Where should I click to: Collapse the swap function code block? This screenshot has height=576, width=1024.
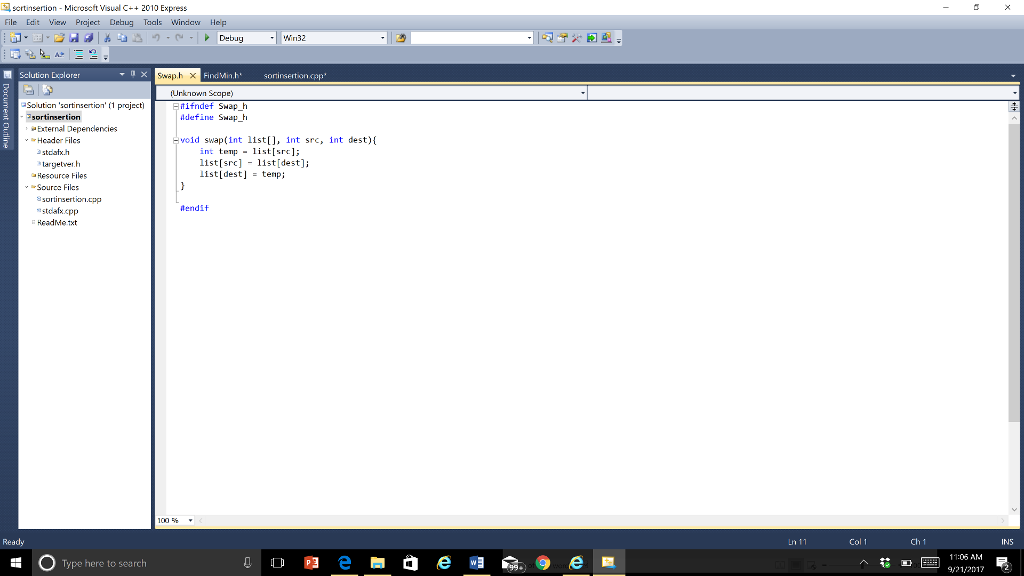coord(176,140)
